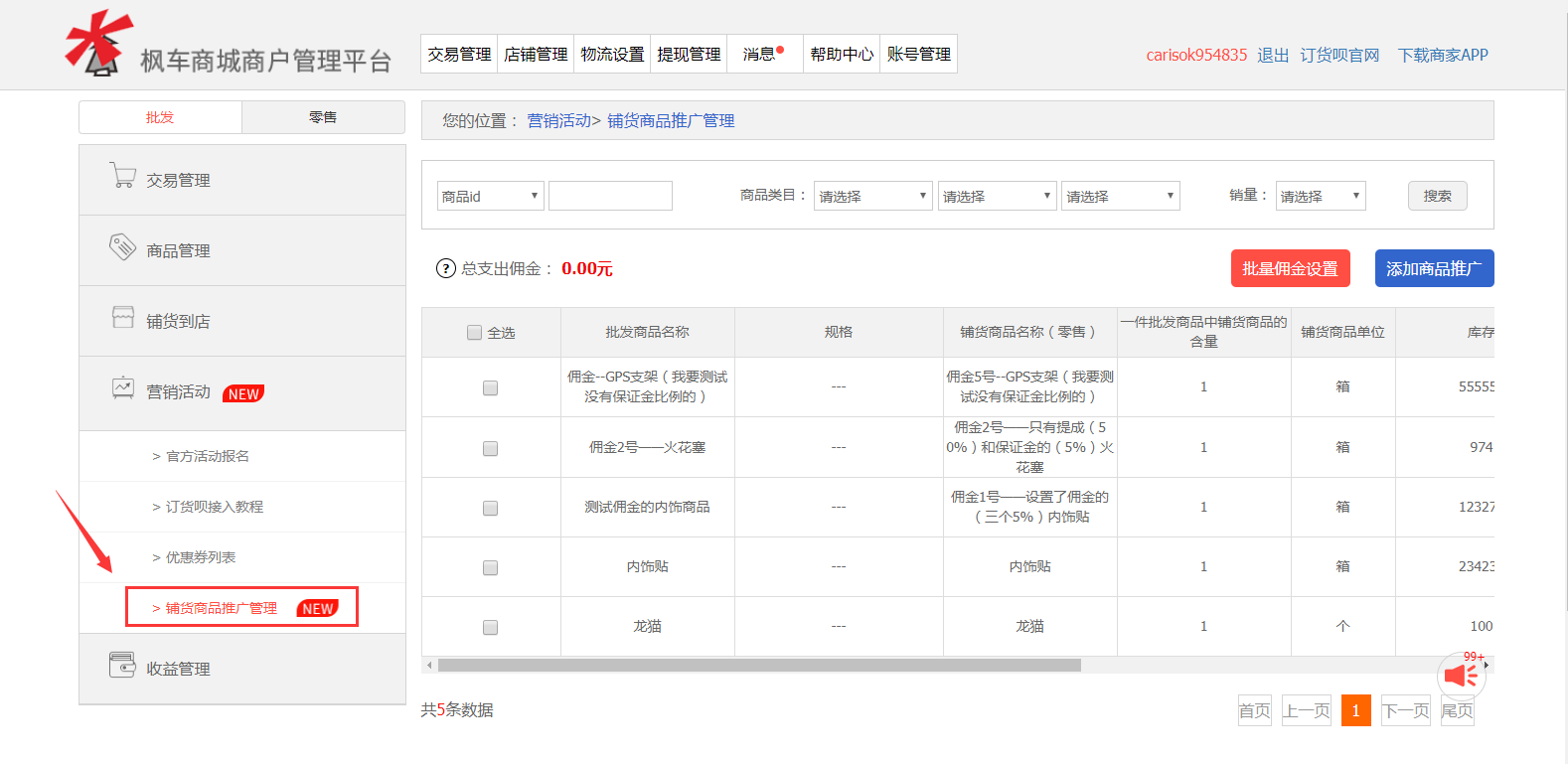Go to 下一页 in pagination
Screen dimensions: 1568x764
(1406, 710)
